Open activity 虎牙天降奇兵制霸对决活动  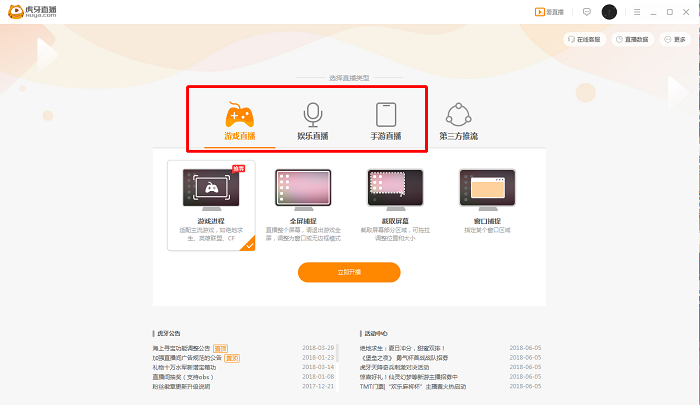pyautogui.click(x=395, y=367)
